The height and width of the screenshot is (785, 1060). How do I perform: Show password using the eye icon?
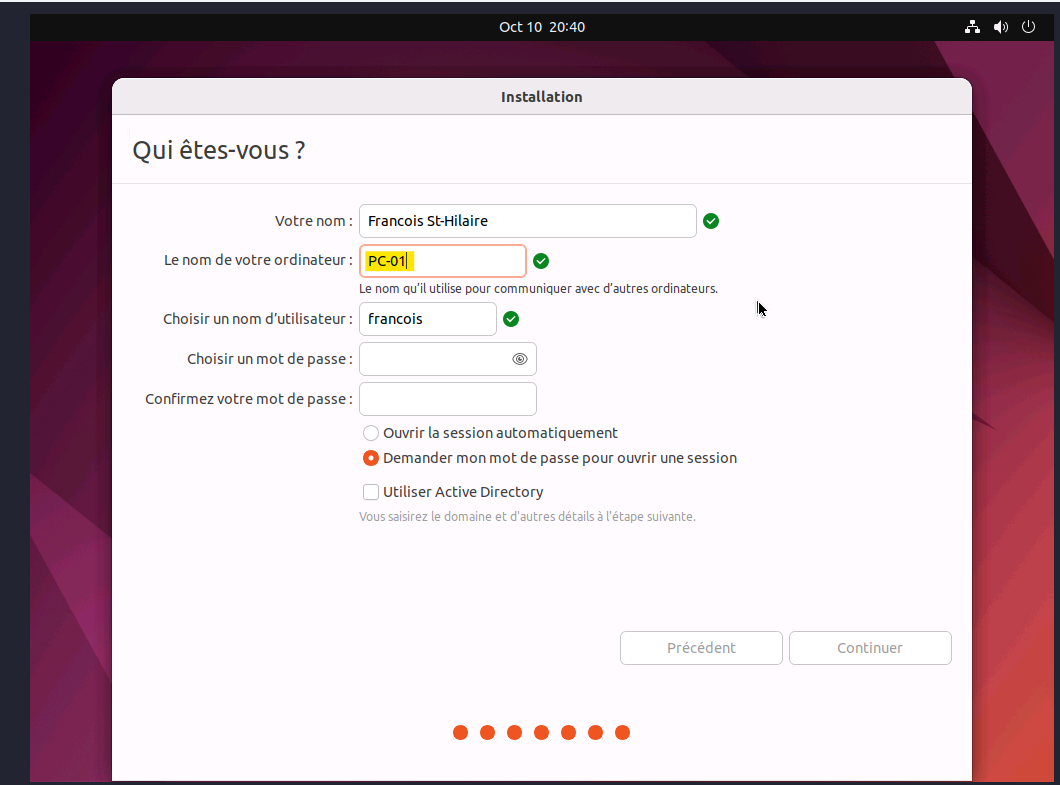coord(520,359)
